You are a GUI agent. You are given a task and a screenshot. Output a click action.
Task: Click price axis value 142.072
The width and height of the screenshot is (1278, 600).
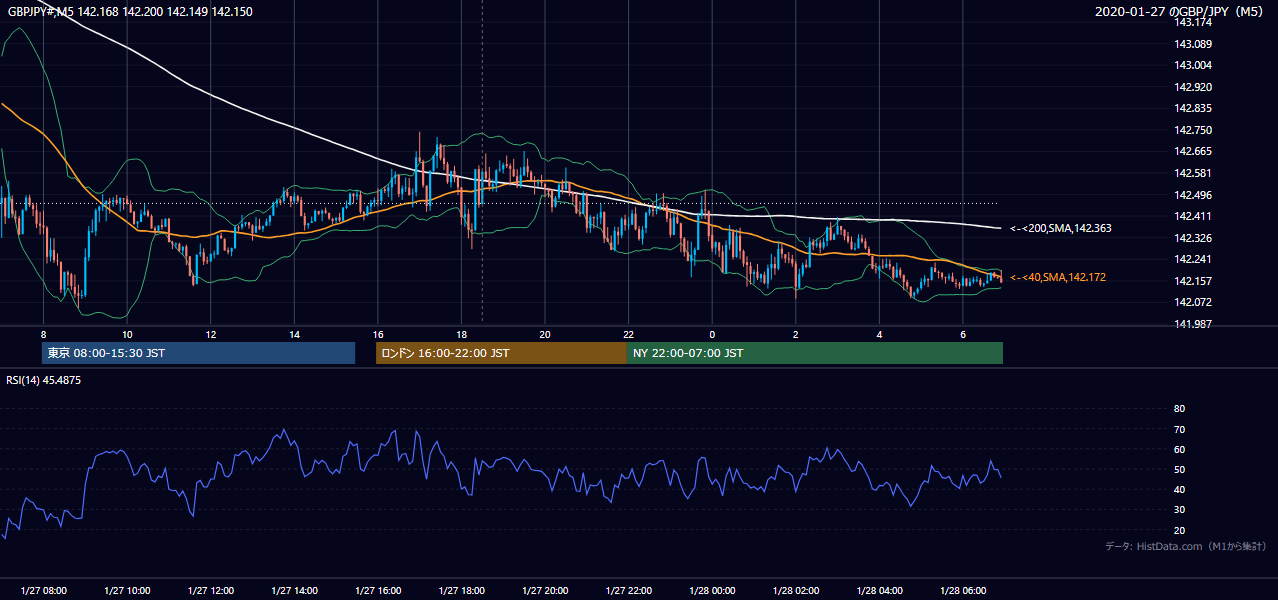pyautogui.click(x=1194, y=302)
